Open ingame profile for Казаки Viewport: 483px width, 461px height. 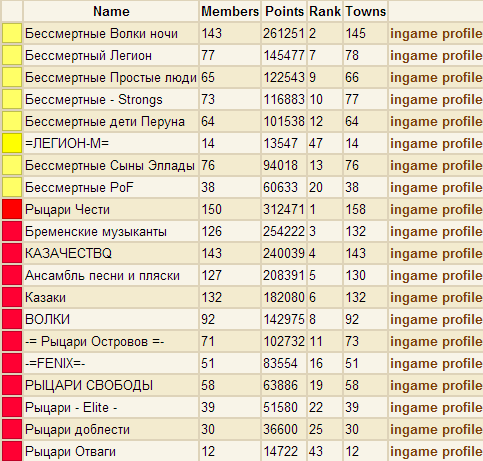point(436,298)
